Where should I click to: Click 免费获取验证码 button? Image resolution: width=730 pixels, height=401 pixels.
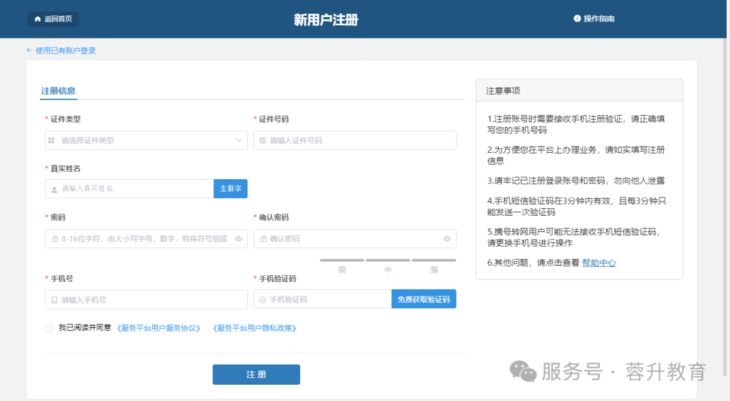423,299
